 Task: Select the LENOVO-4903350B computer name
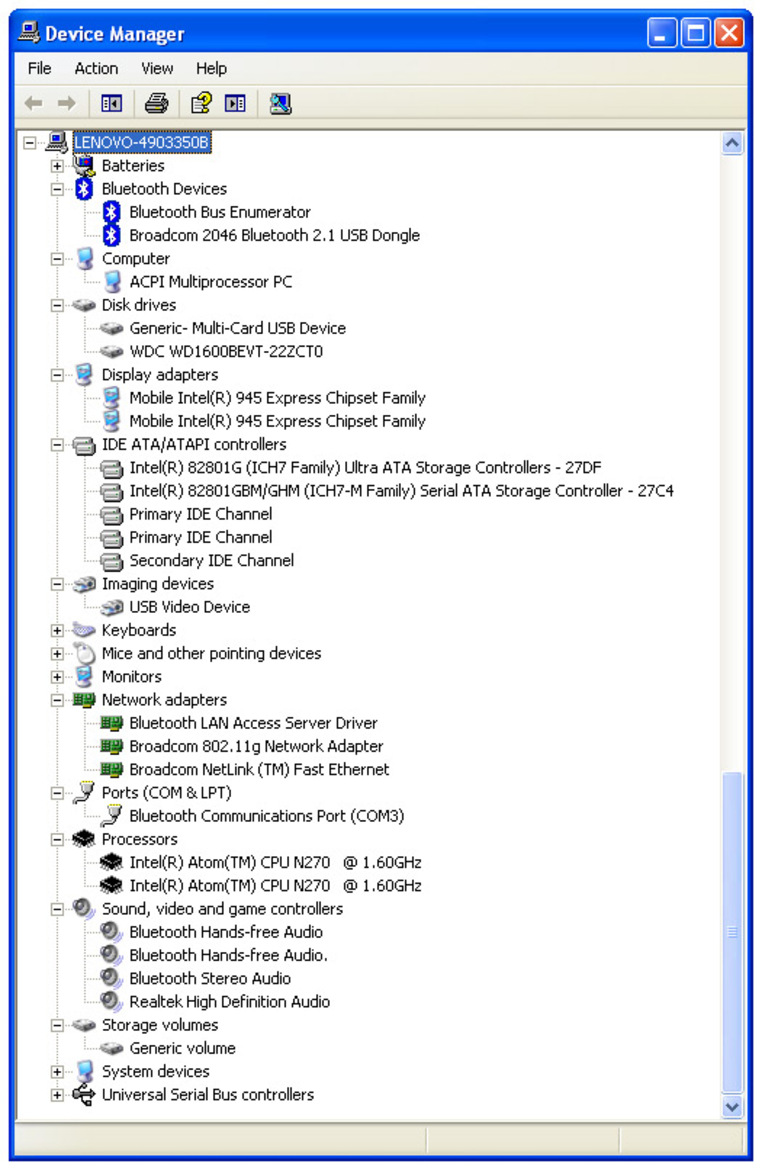point(142,142)
